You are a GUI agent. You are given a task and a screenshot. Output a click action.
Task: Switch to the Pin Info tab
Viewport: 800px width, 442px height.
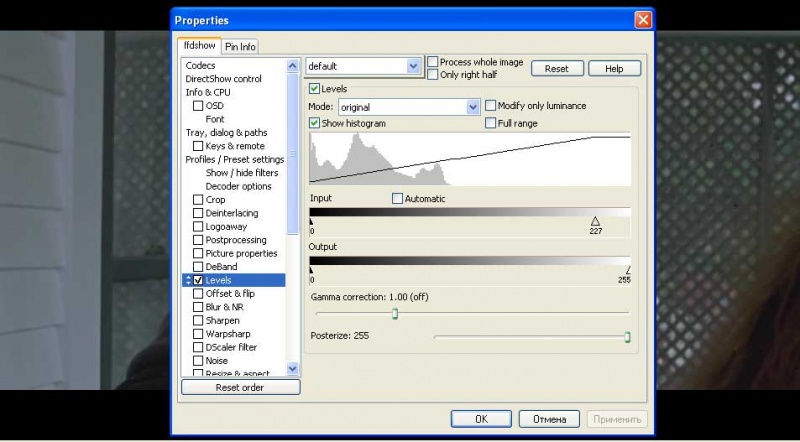[240, 46]
